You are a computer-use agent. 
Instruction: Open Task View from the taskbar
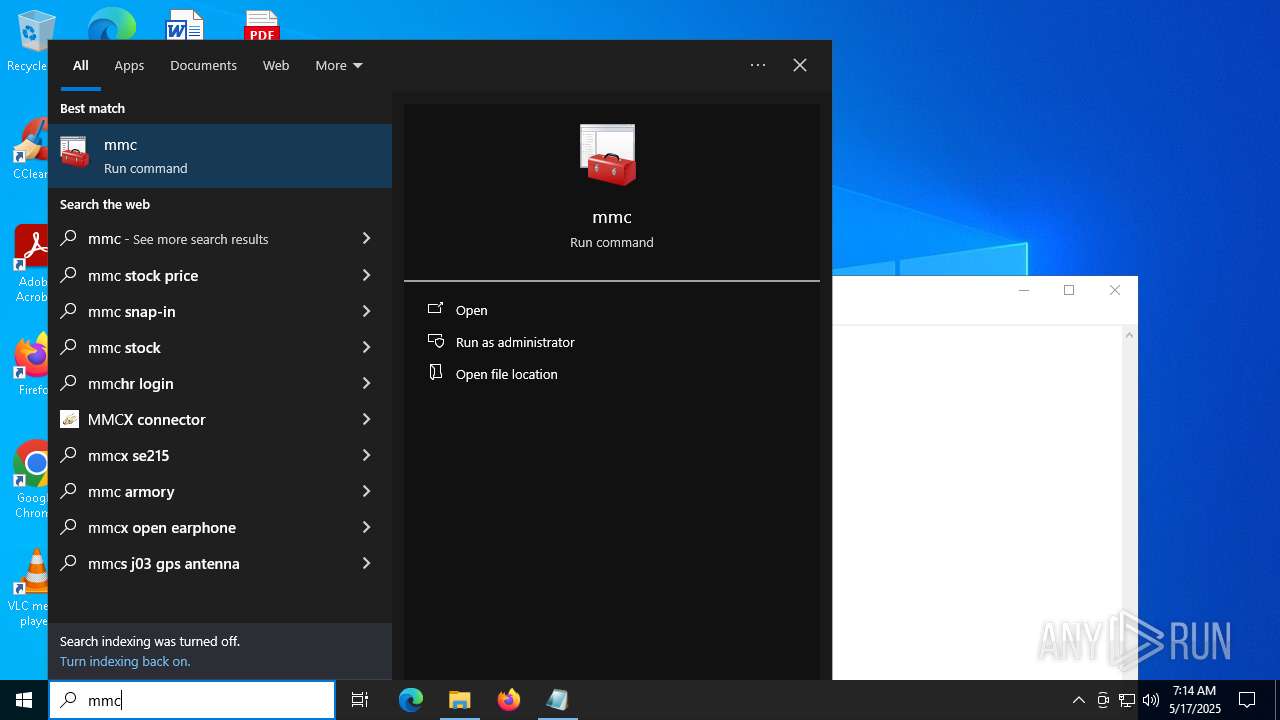click(x=360, y=700)
